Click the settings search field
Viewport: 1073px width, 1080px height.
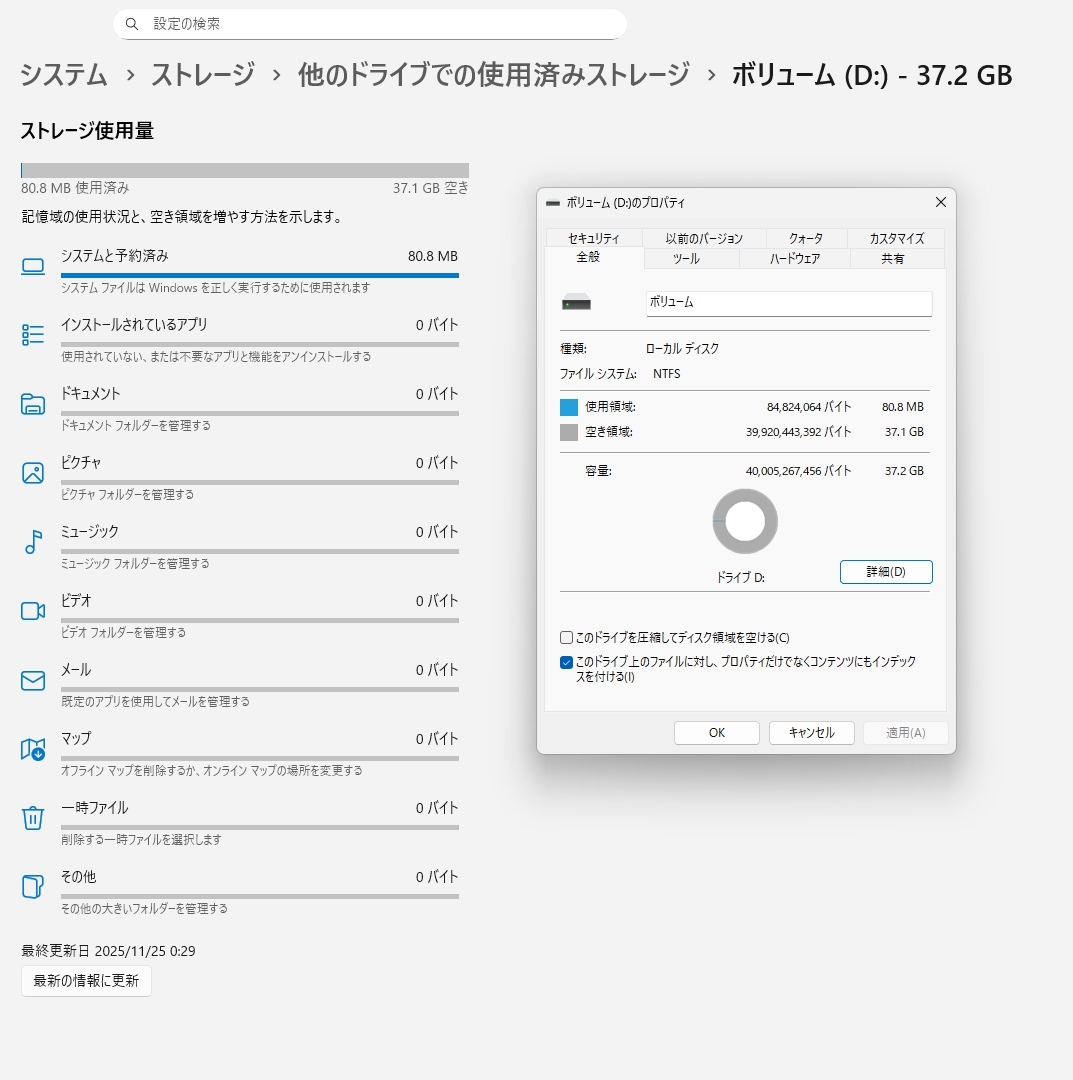coord(370,24)
